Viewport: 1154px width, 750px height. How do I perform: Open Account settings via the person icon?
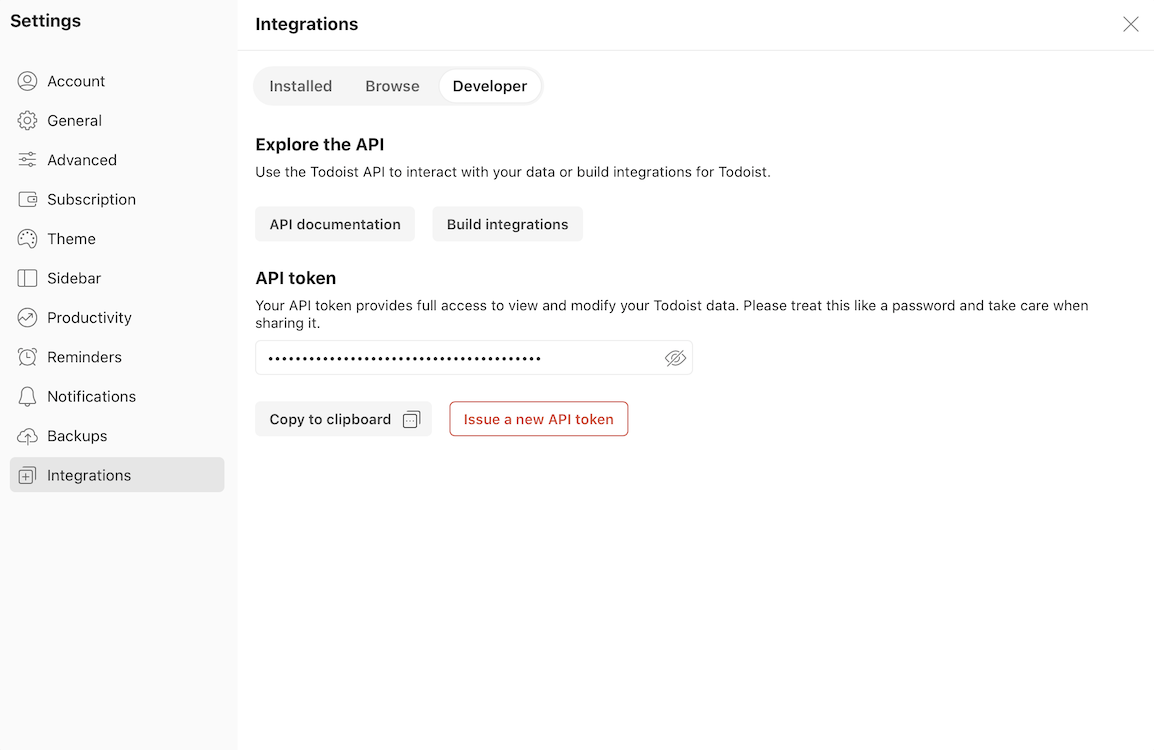(x=27, y=81)
